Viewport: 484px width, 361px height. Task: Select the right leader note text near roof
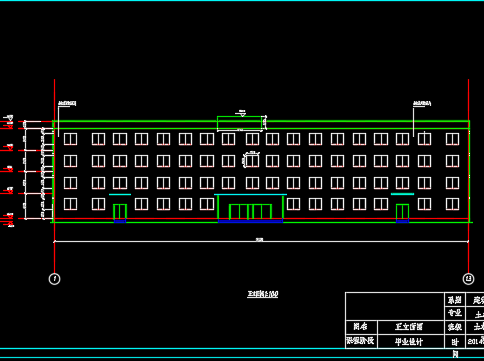[422, 104]
